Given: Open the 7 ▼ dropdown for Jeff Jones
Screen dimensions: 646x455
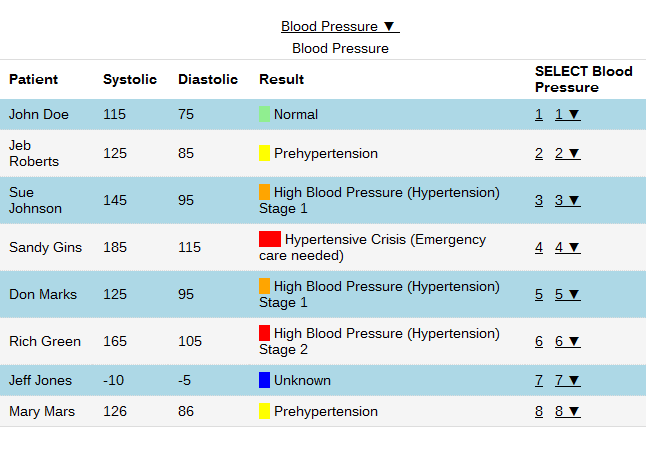Looking at the screenshot, I should (x=567, y=380).
